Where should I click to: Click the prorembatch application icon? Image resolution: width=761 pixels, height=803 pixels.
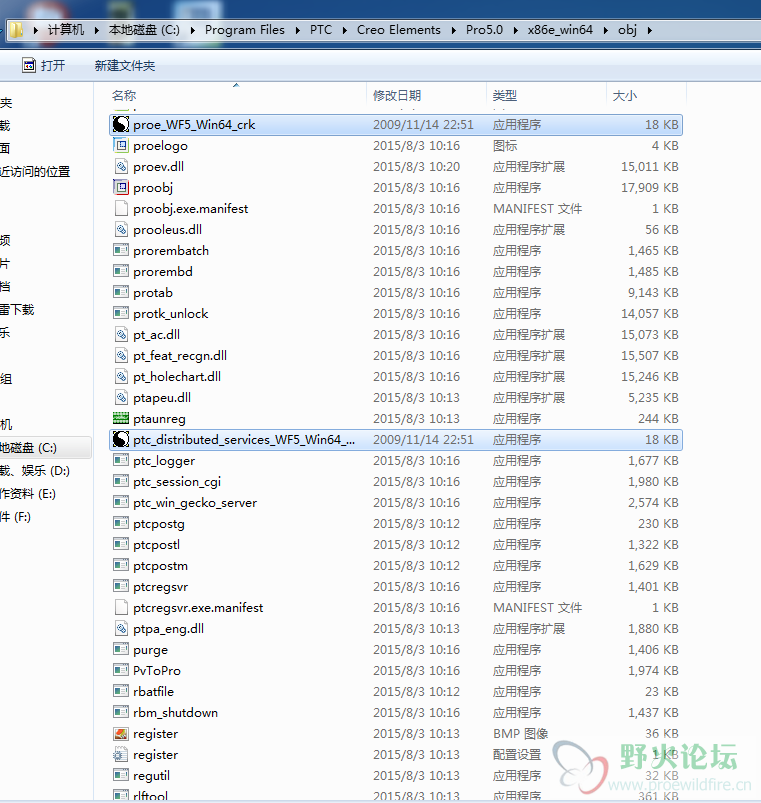(x=121, y=250)
